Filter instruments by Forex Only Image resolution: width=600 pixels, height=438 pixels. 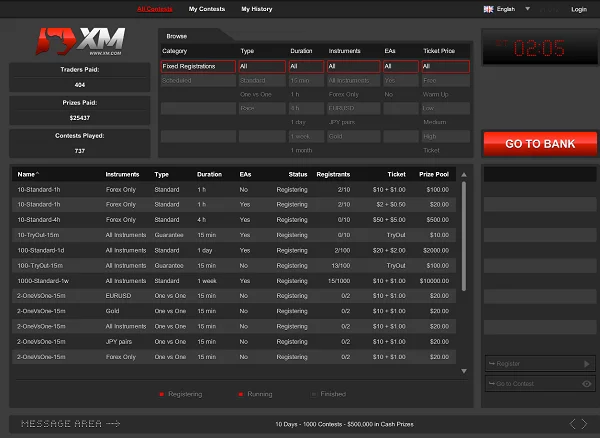tap(354, 94)
